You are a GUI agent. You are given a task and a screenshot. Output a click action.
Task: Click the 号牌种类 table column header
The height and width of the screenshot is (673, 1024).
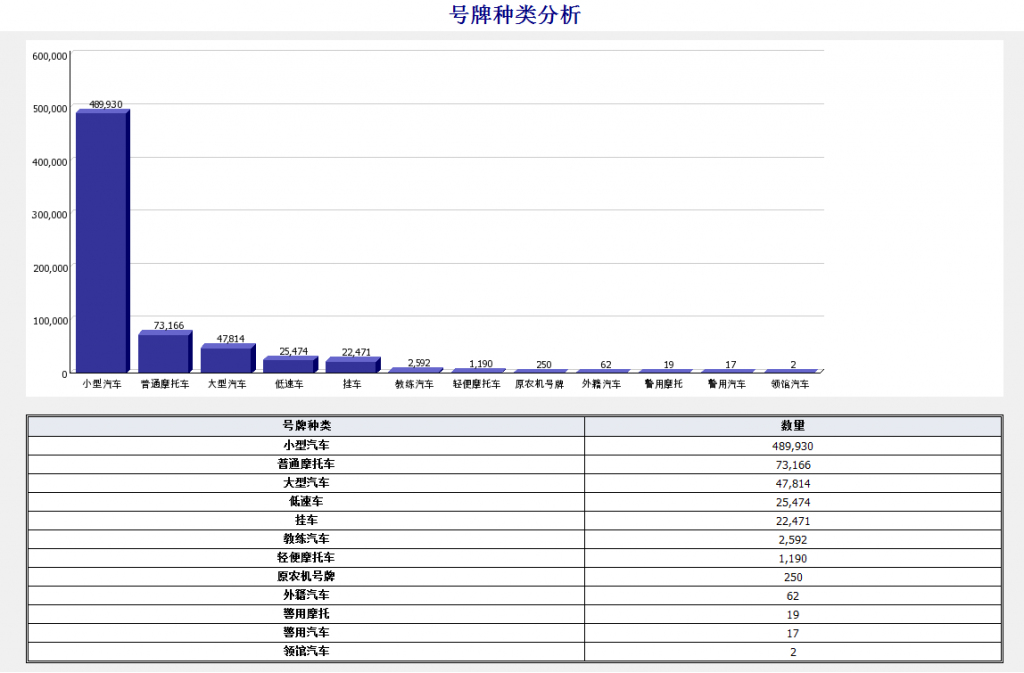(306, 426)
